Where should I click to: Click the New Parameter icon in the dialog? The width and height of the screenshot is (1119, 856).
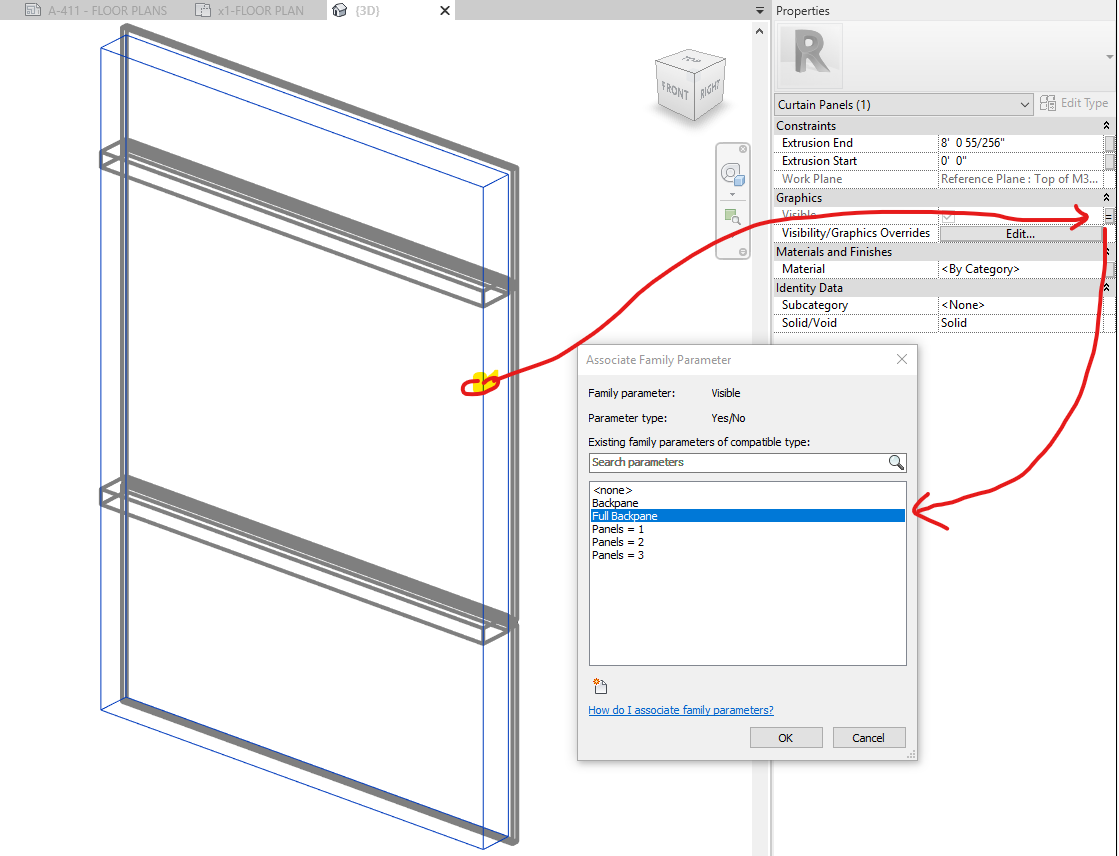(x=599, y=685)
